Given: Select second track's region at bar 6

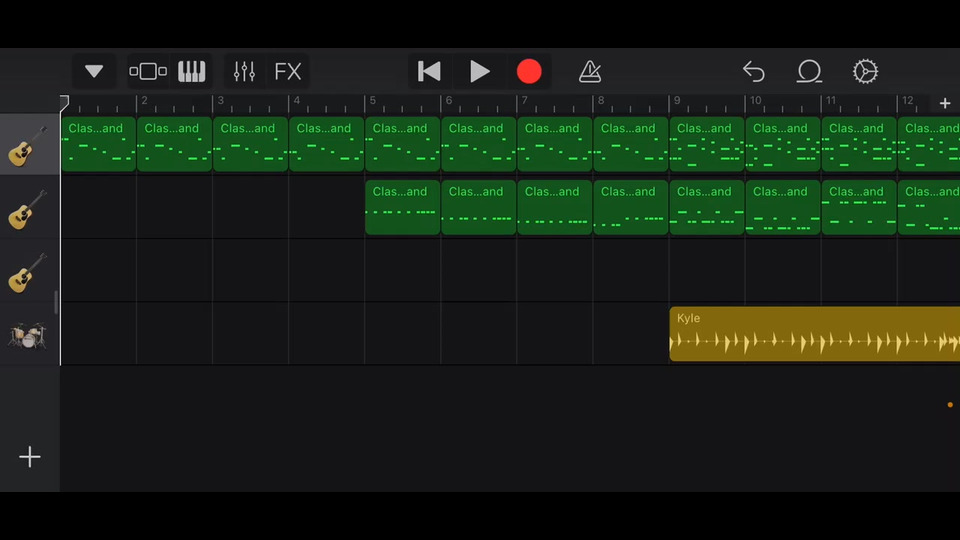Looking at the screenshot, I should click(x=479, y=207).
